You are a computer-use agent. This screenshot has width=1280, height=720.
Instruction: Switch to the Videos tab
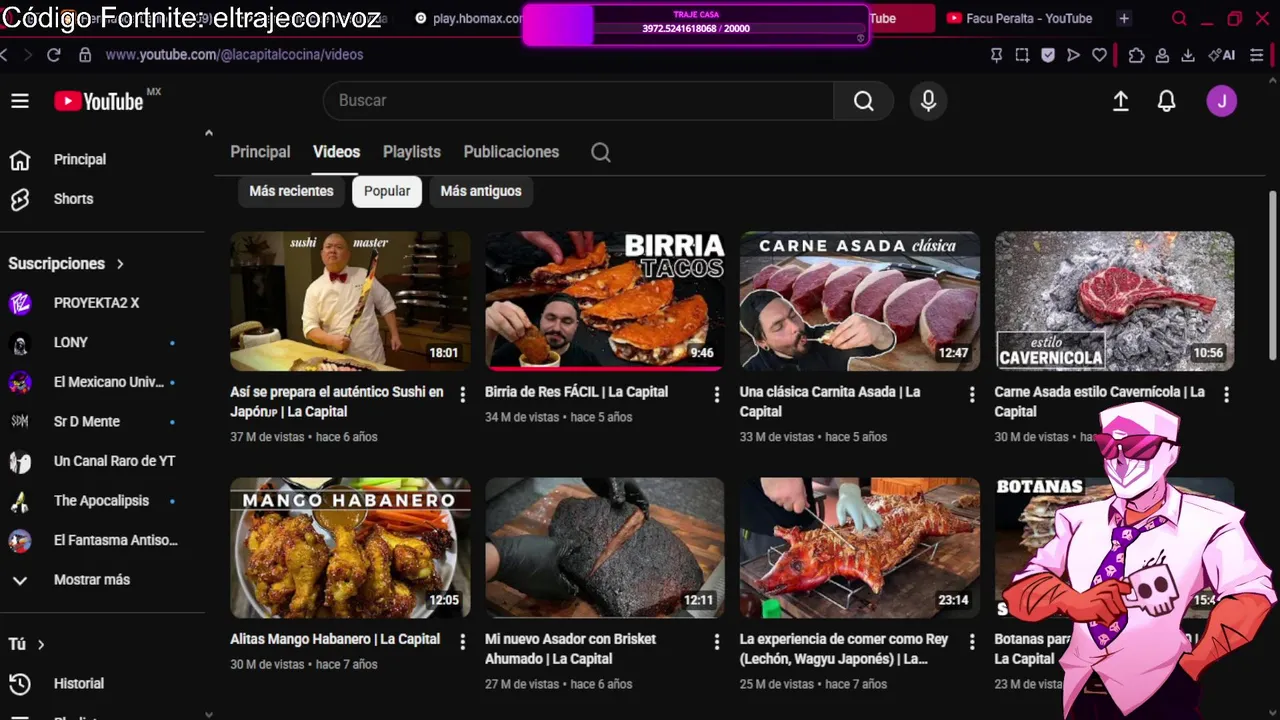336,152
